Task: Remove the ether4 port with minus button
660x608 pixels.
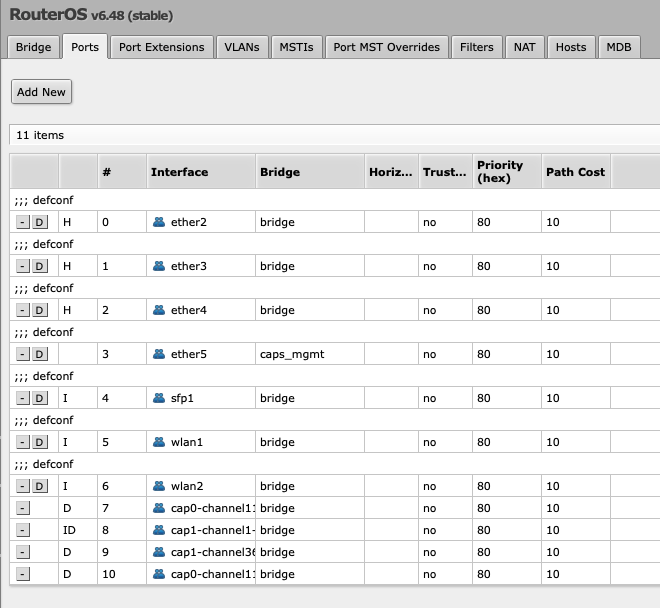Action: pos(23,310)
